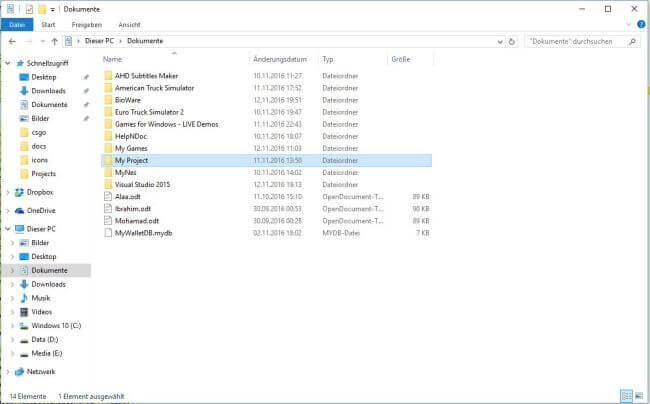Viewport: 650px width, 404px height.
Task: Collapse the Schnellzugriff tree node
Action: (x=8, y=63)
